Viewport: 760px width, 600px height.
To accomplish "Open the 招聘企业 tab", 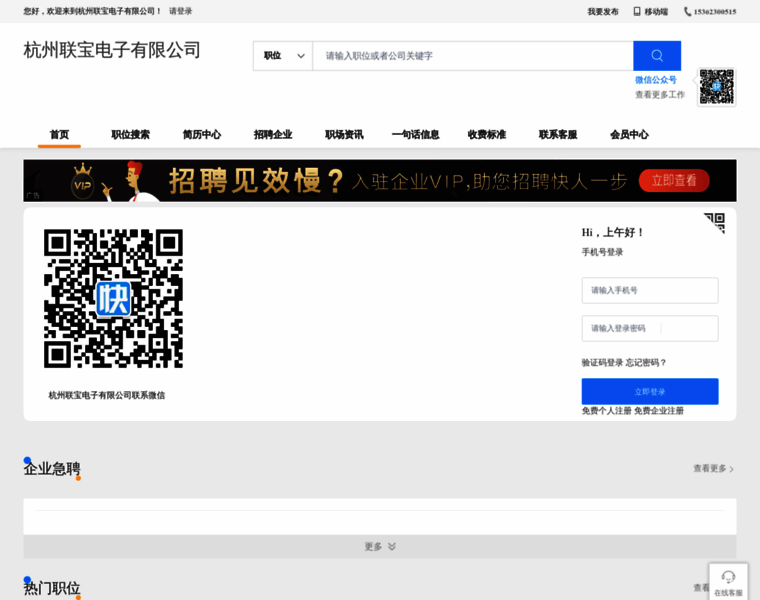I will (273, 134).
